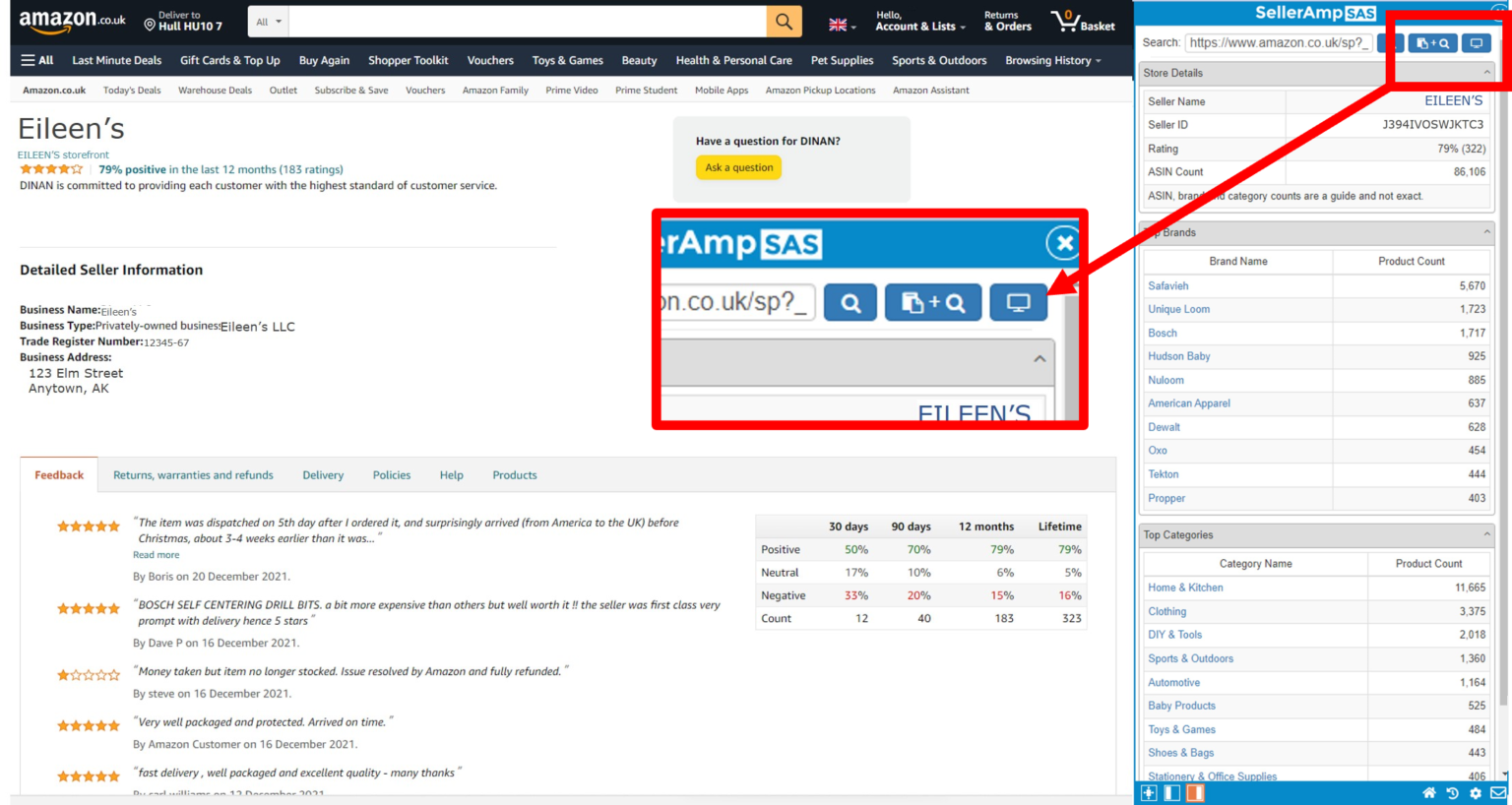Screen dimensions: 1512x805
Task: Click the American Apparel brand link
Action: pyautogui.click(x=1188, y=403)
